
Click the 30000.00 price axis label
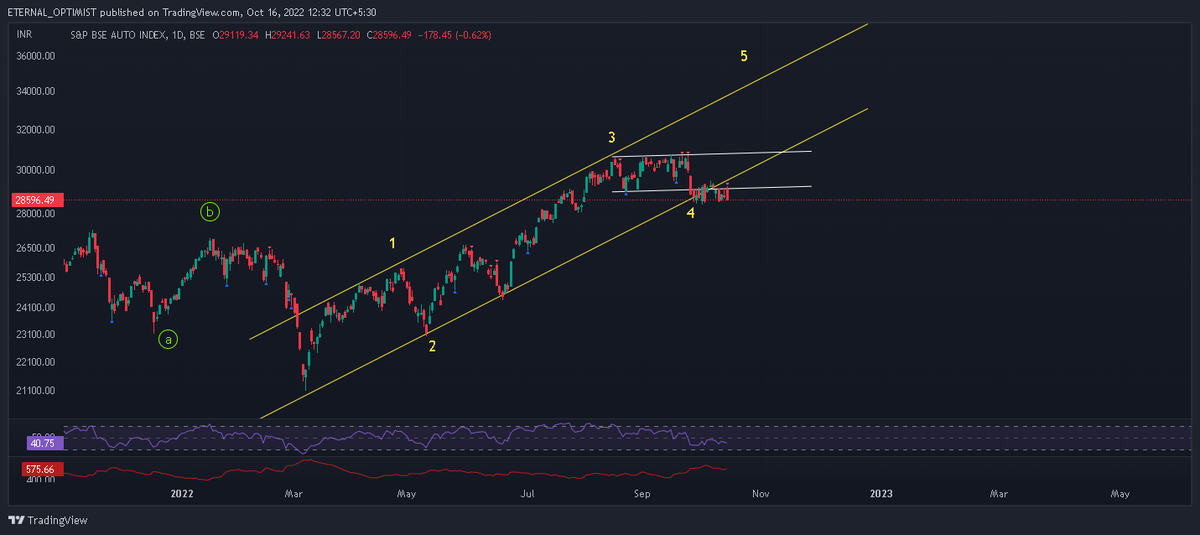(x=36, y=171)
